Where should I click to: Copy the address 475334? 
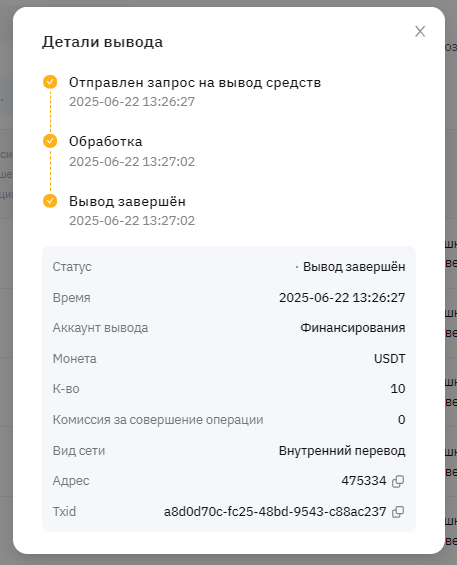click(398, 481)
